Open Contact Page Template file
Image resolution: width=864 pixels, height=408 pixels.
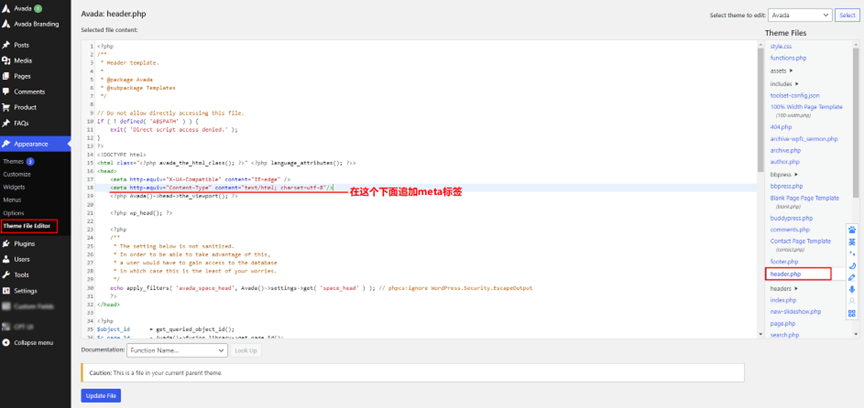pyautogui.click(x=800, y=241)
